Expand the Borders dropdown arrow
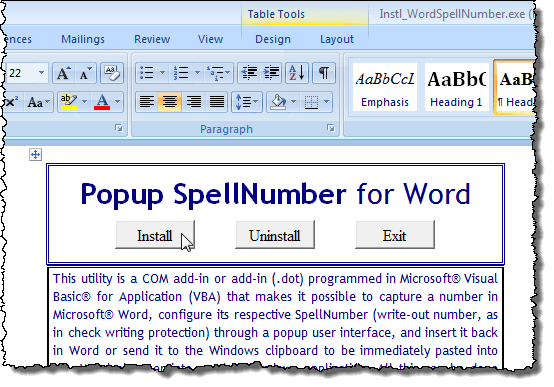This screenshot has height=387, width=554. tap(326, 102)
